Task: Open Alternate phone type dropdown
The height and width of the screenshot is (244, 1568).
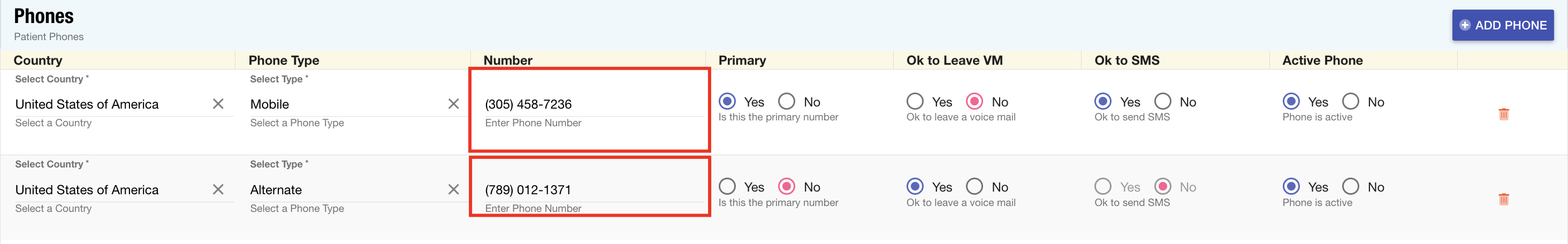Action: (x=344, y=190)
